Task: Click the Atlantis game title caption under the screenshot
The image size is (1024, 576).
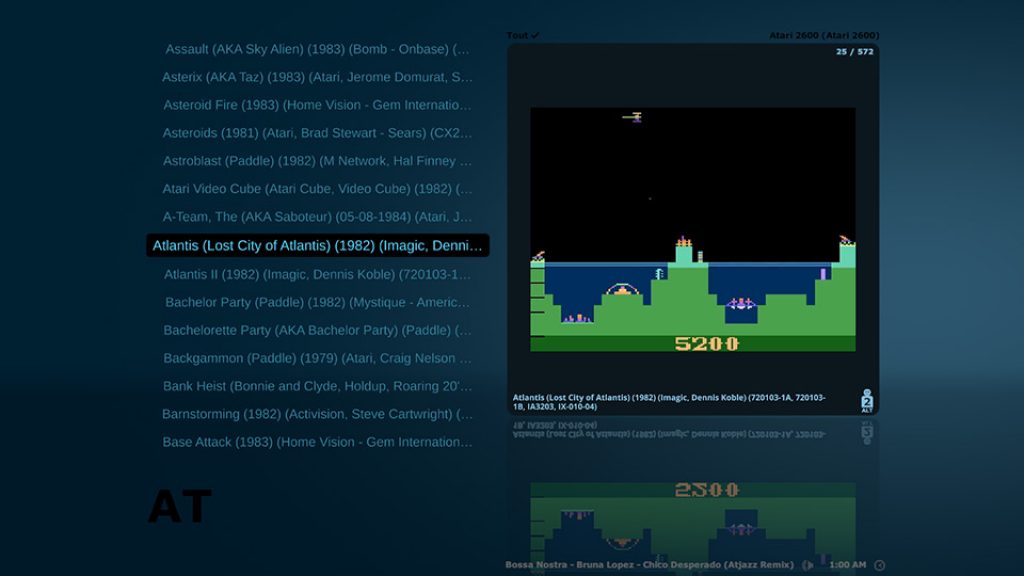Action: tap(669, 402)
